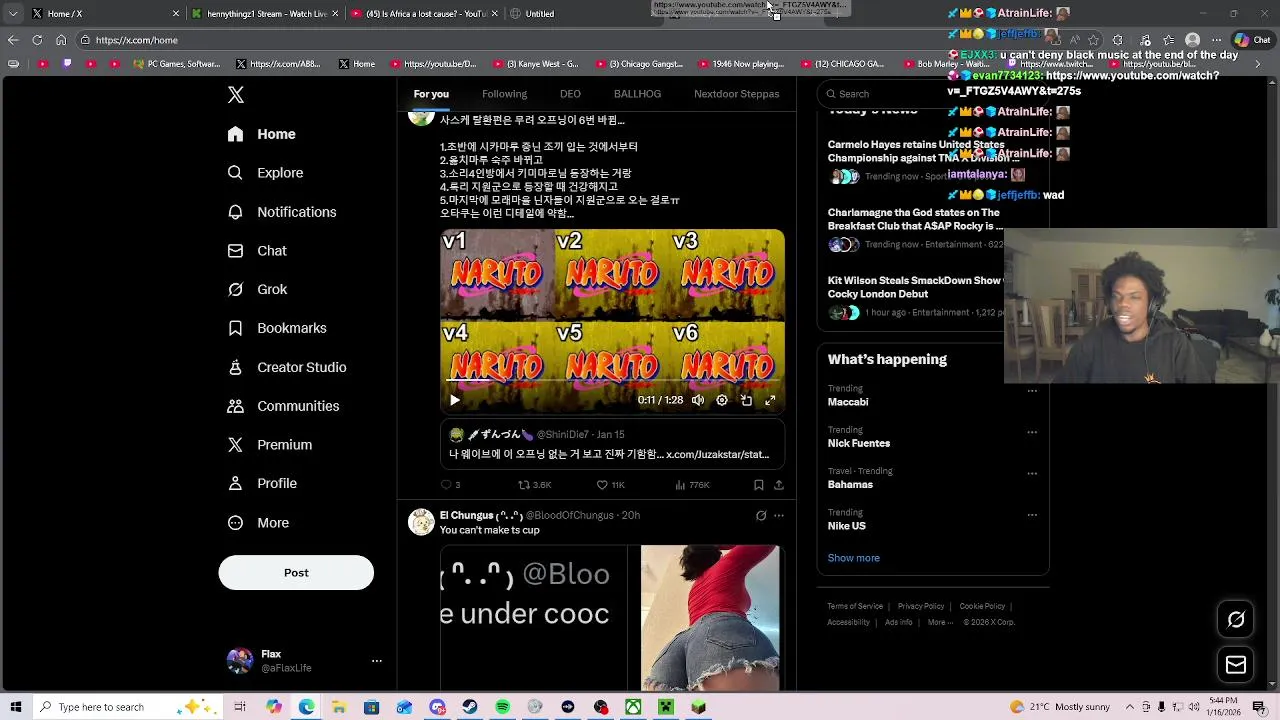Expand the Naruto video to fullscreen
This screenshot has width=1280, height=720.
pyautogui.click(x=770, y=400)
